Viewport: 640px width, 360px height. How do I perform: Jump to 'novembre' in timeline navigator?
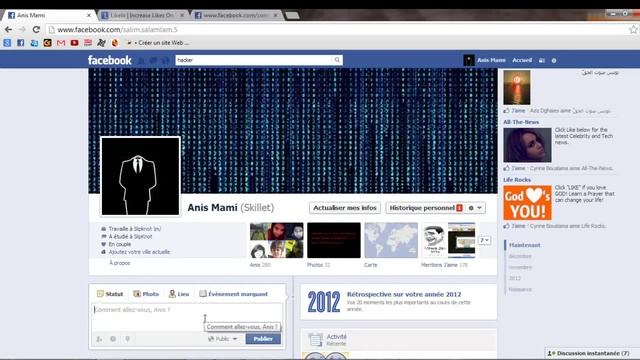coord(520,267)
